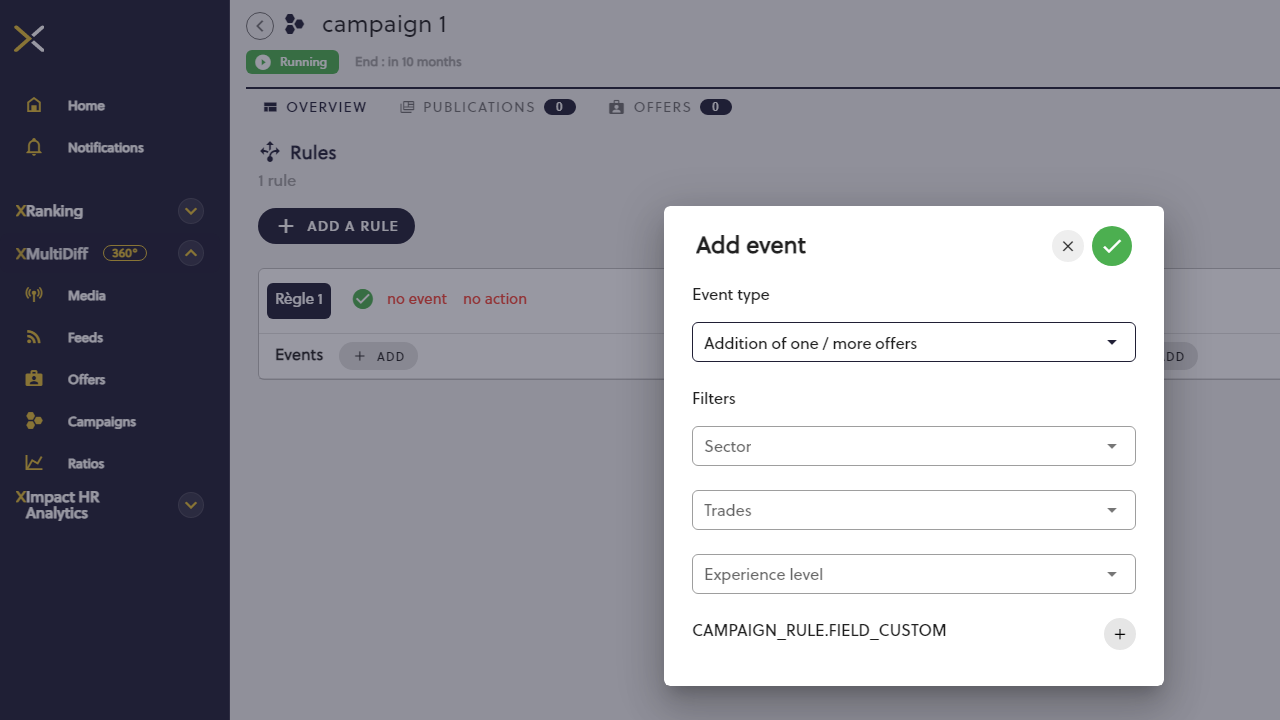Collapse the XMultiDiff section
1280x720 pixels.
[x=191, y=253]
